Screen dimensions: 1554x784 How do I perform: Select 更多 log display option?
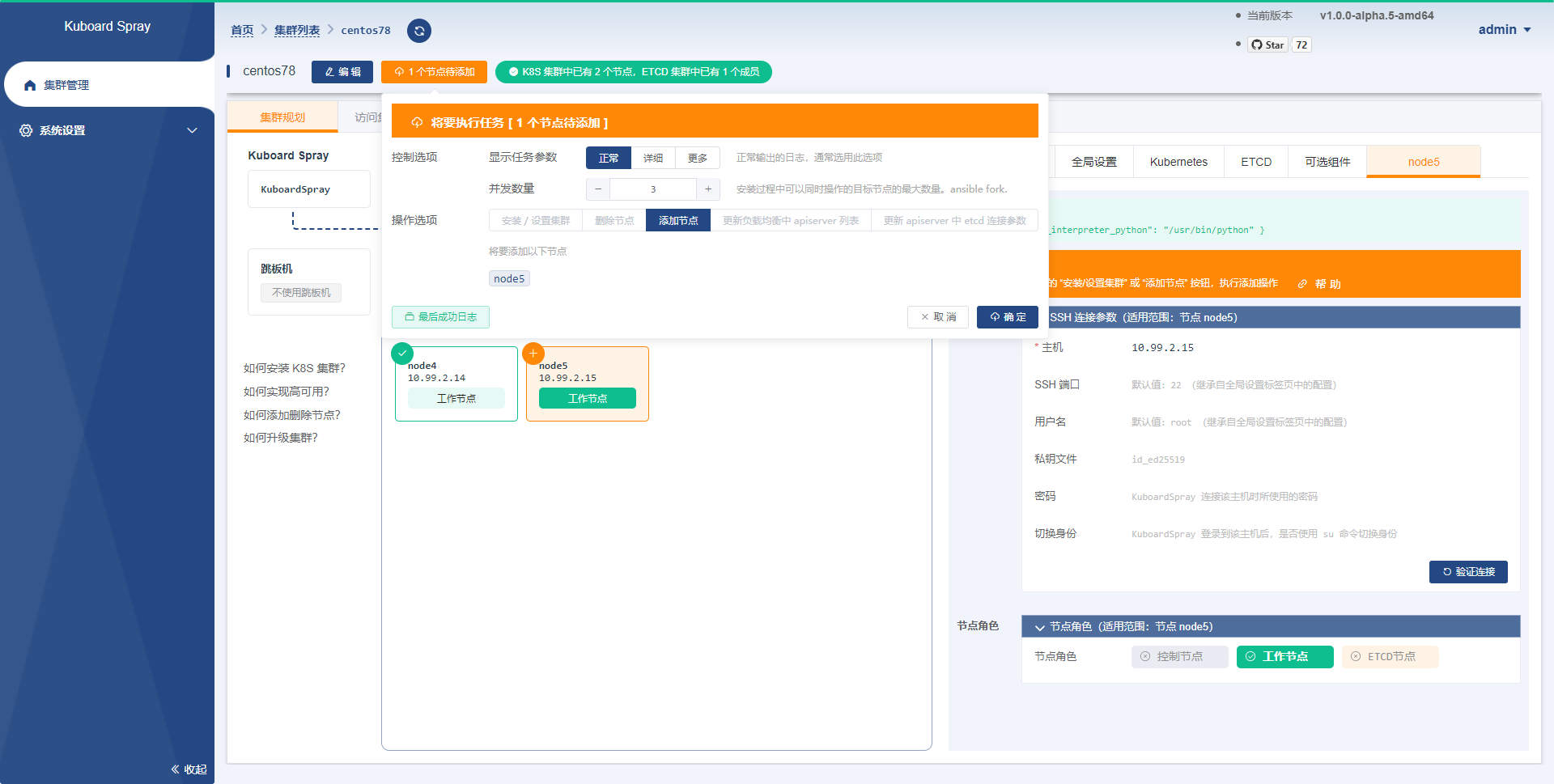[x=698, y=158]
